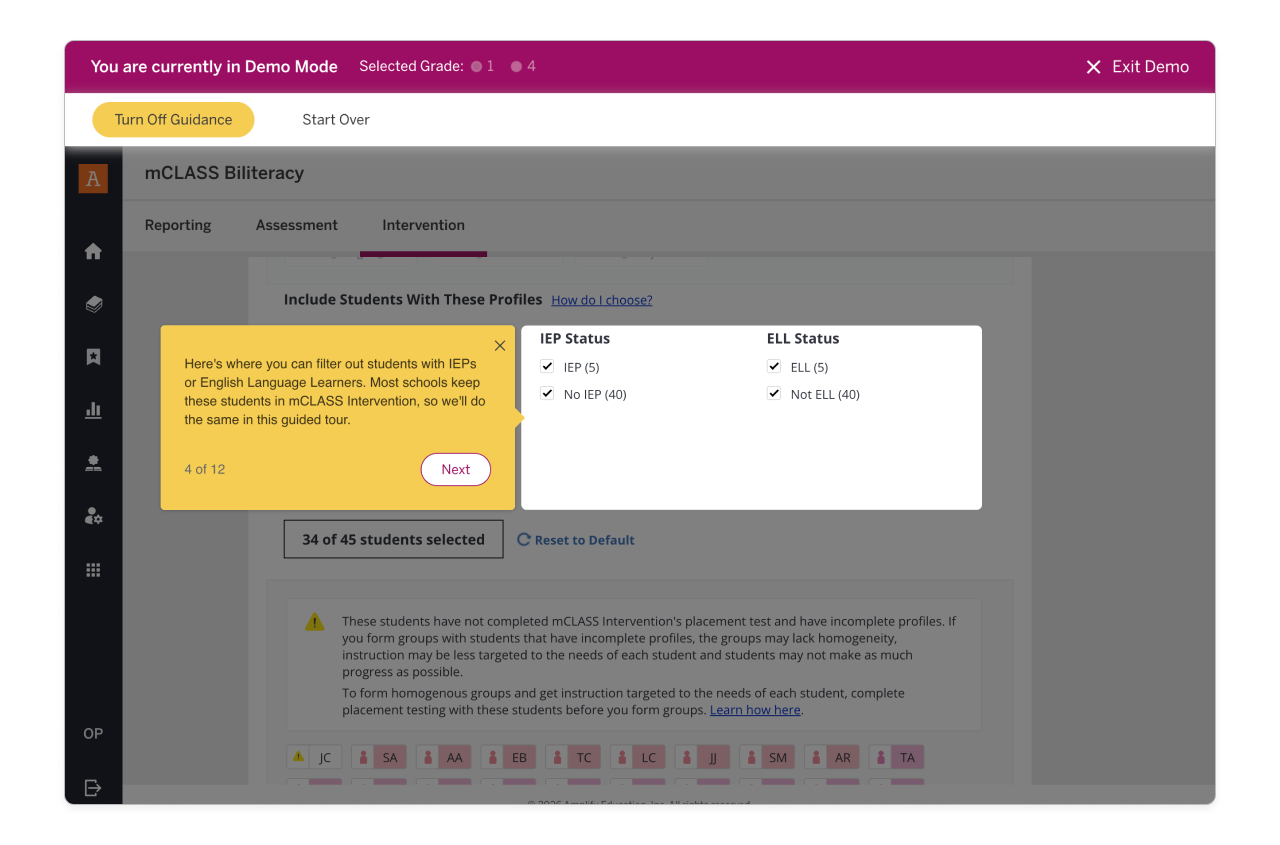The image size is (1280, 845).
Task: Switch to the Reporting tab
Action: pyautogui.click(x=178, y=225)
